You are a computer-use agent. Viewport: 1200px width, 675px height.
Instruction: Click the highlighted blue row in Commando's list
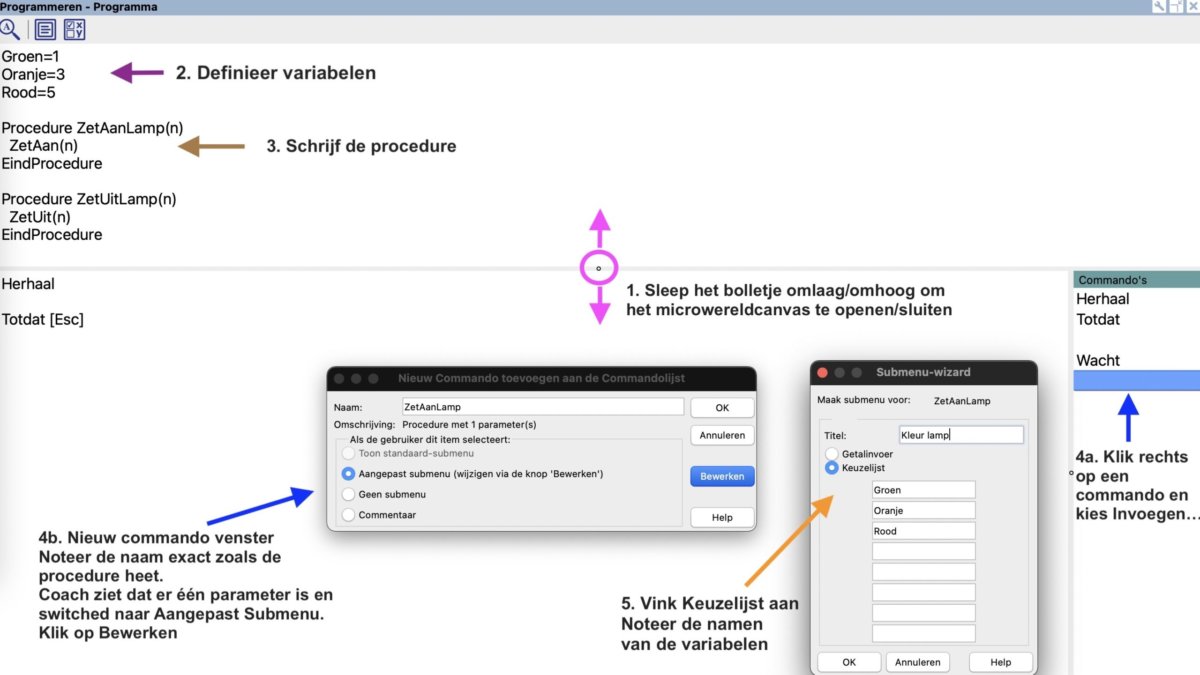tap(1136, 380)
